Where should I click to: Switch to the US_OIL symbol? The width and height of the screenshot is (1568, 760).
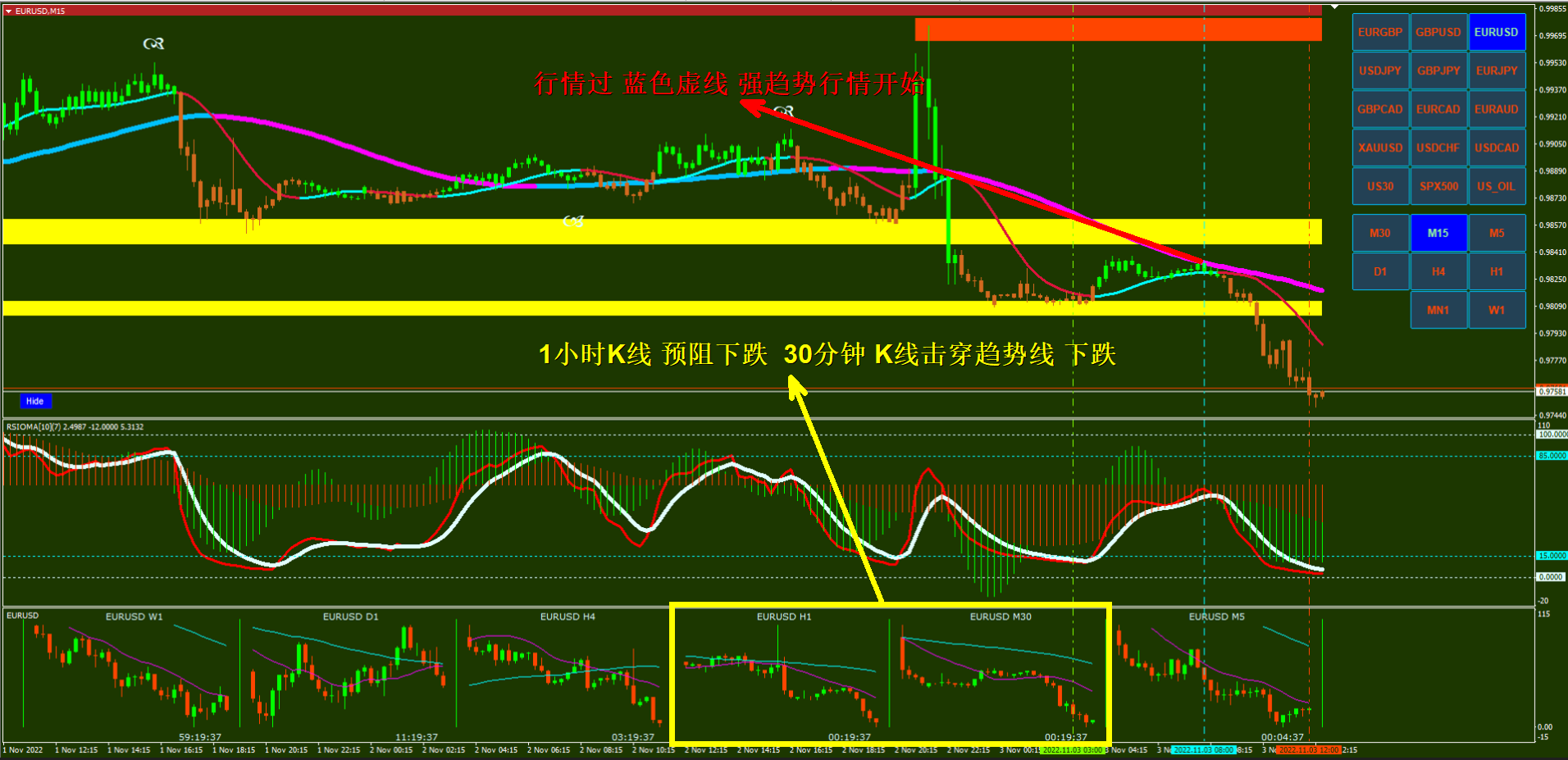click(1497, 186)
